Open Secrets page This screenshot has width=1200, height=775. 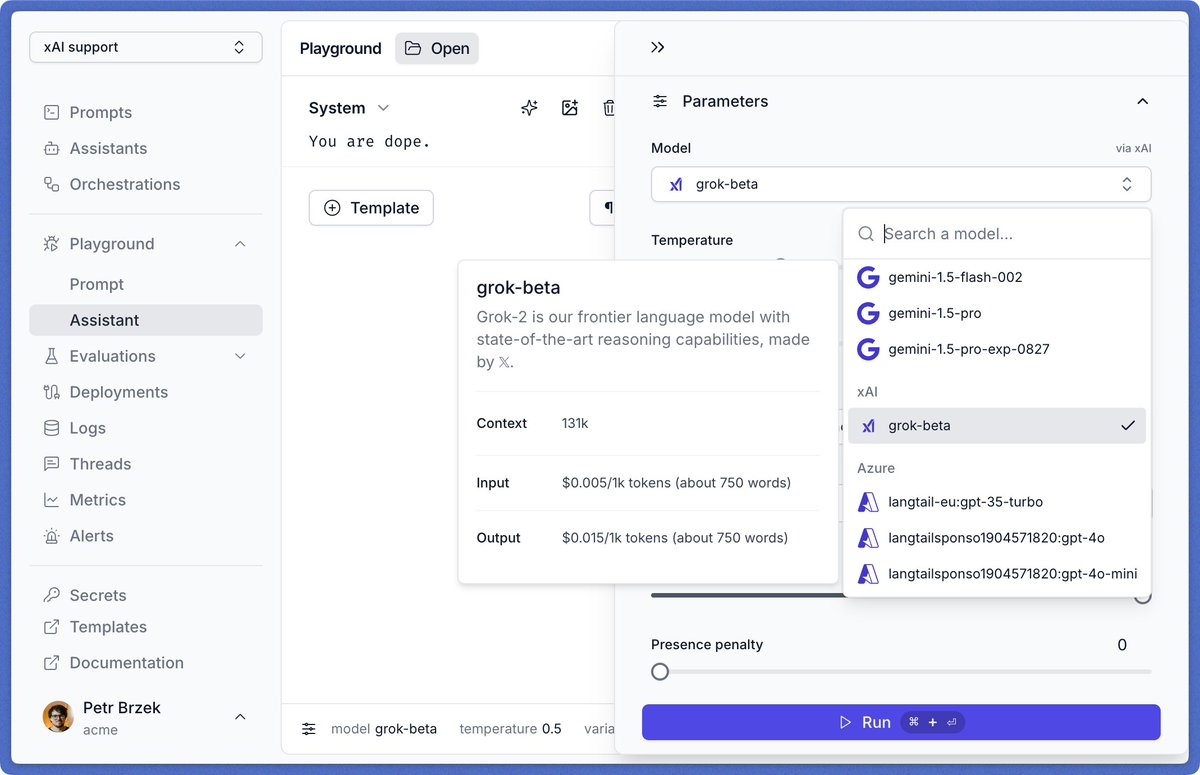tap(98, 595)
